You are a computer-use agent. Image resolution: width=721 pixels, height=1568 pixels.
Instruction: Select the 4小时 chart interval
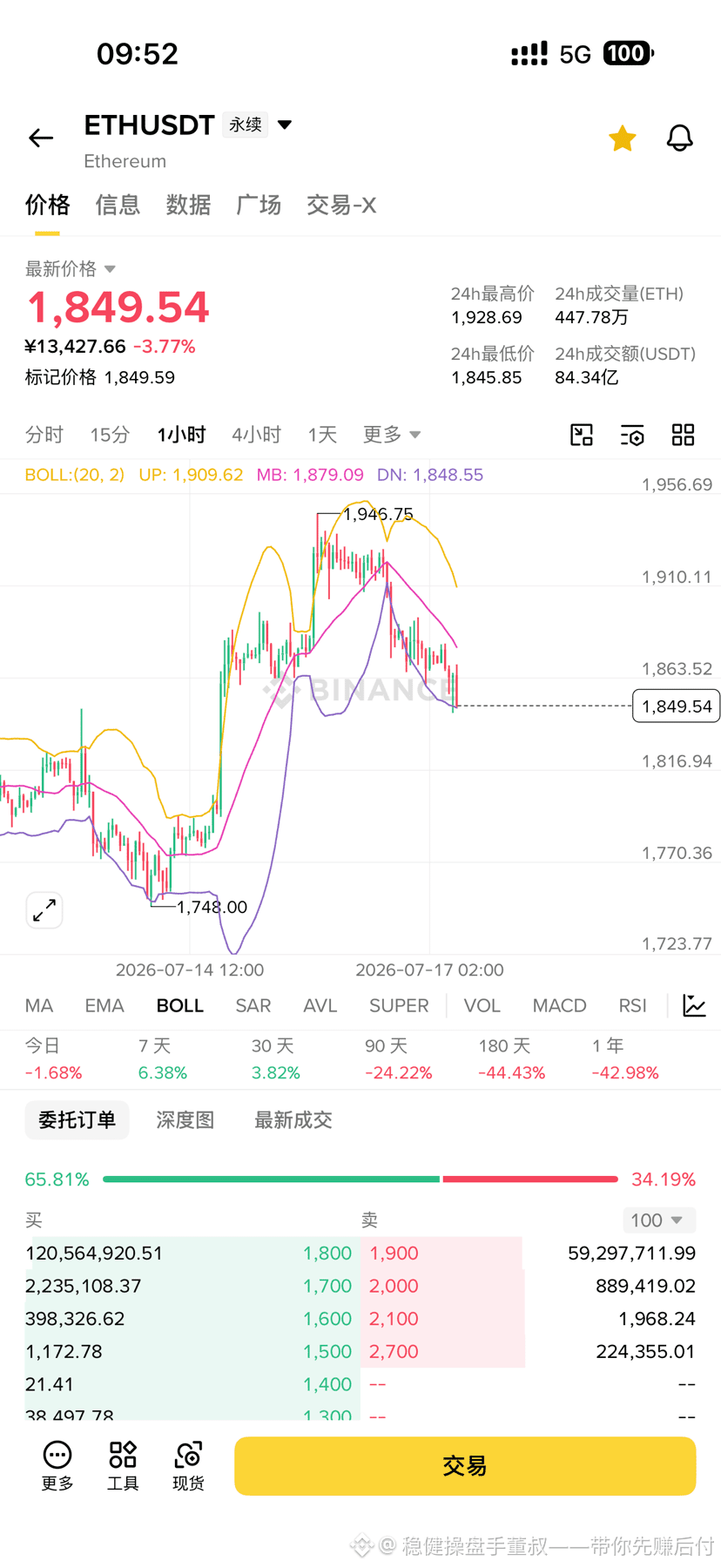[256, 435]
